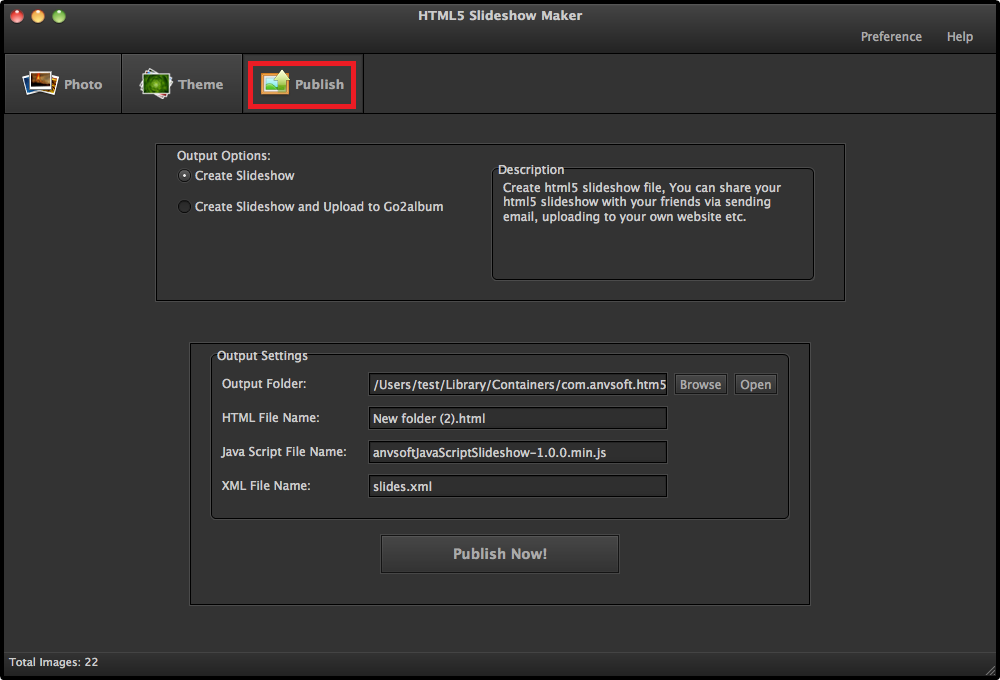1000x680 pixels.
Task: Choose Create Slideshow and Upload to Go2album
Action: (x=184, y=207)
